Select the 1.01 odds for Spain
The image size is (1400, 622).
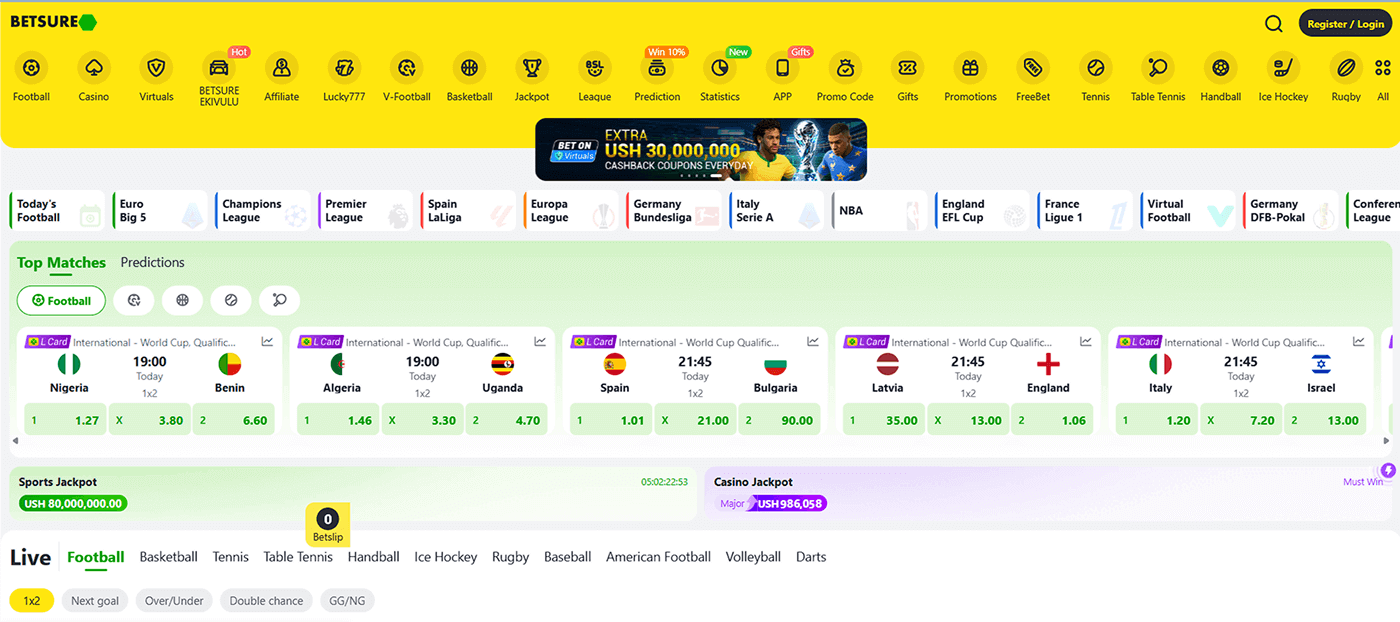point(611,419)
